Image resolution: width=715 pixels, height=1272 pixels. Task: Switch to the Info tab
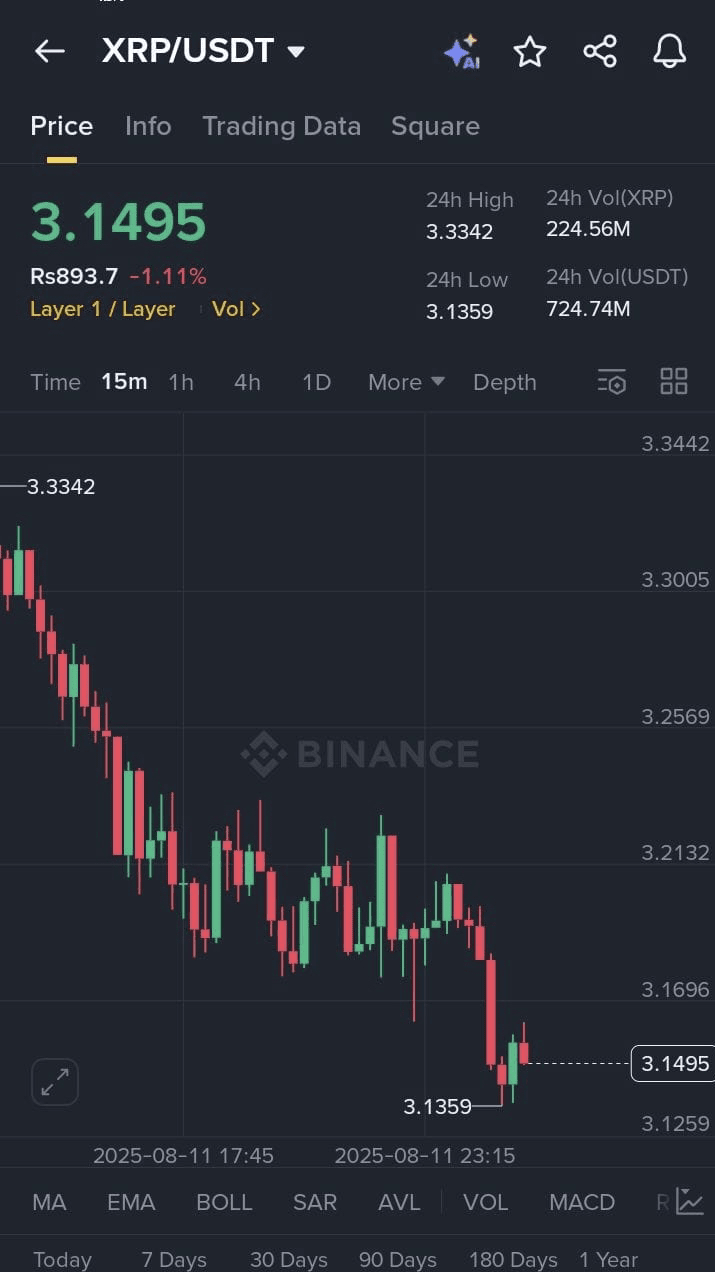[148, 126]
